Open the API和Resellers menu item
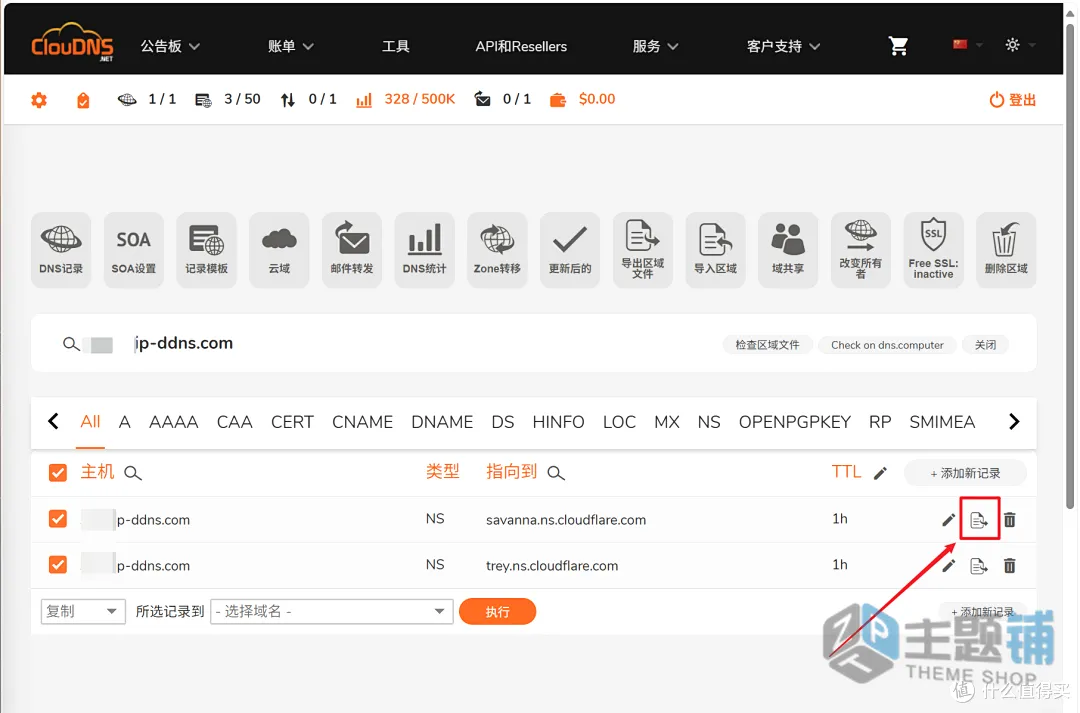 pyautogui.click(x=521, y=46)
